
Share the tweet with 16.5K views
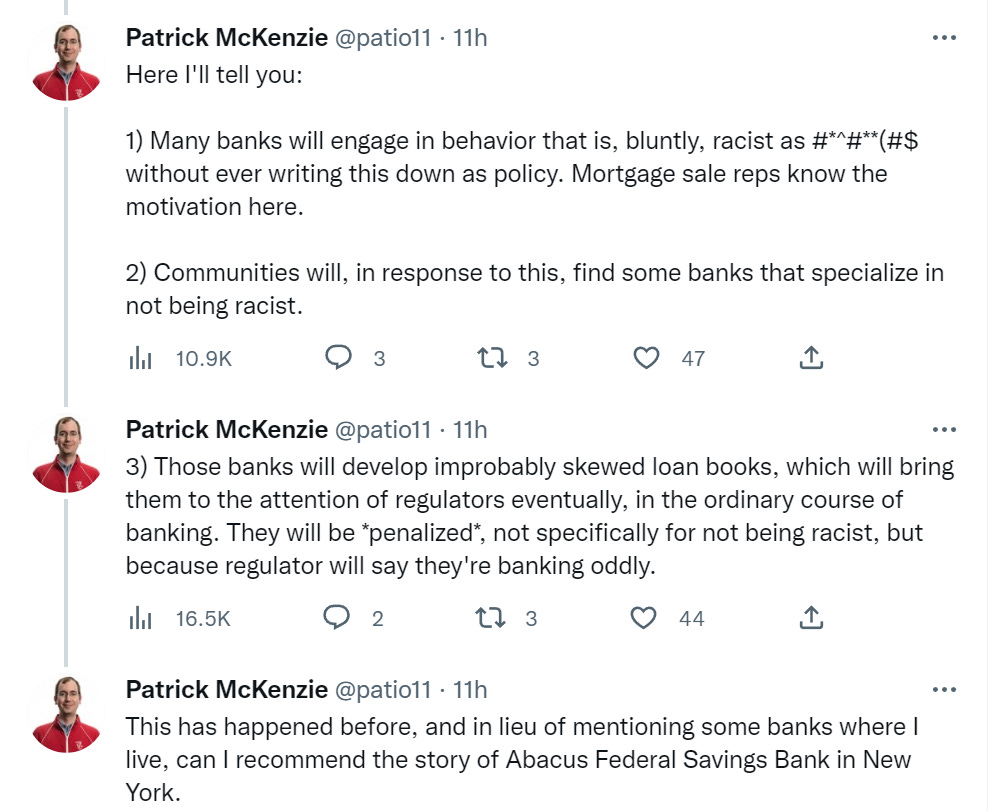coord(812,618)
